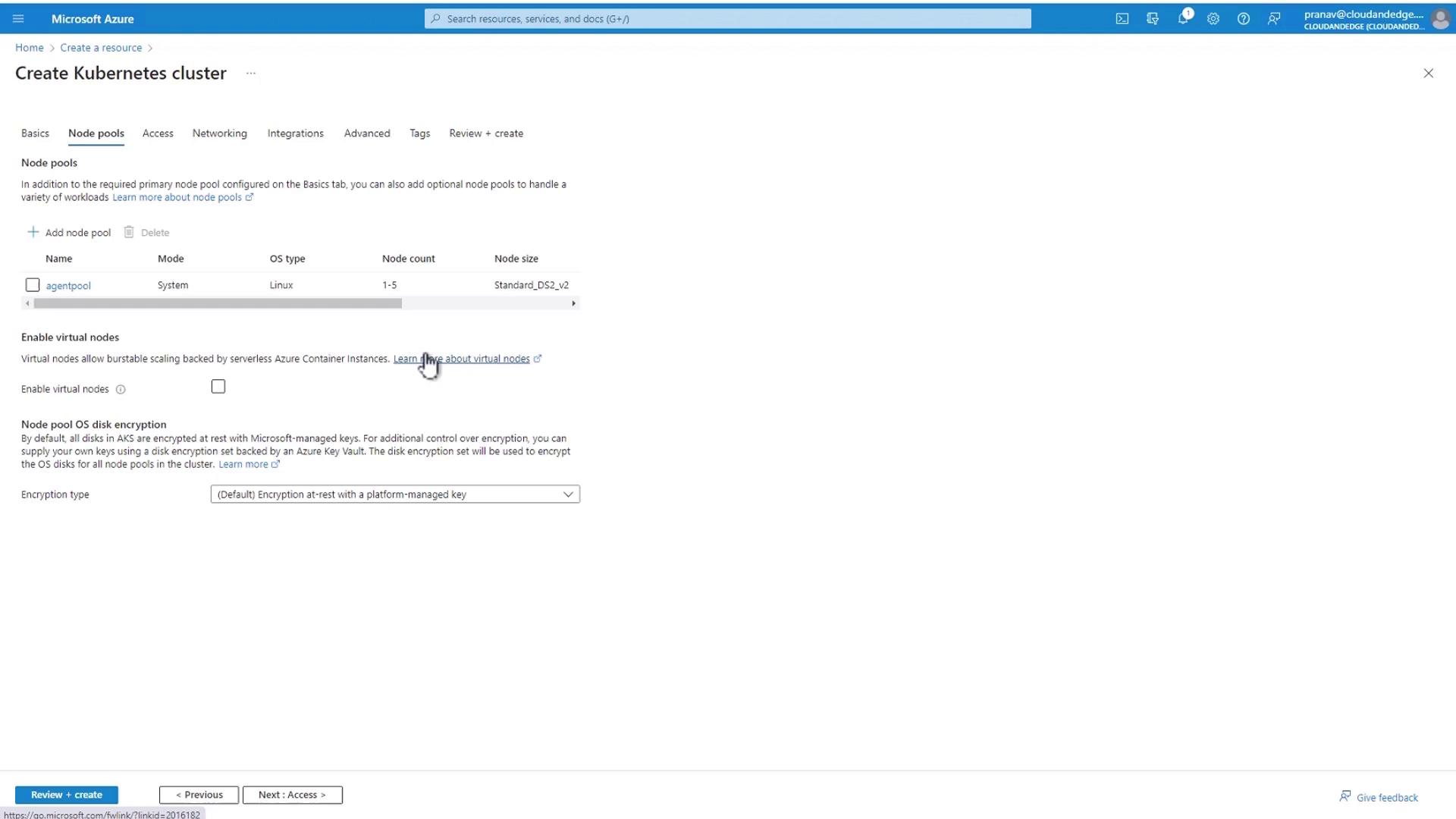
Task: Click the Next : Access button
Action: click(x=292, y=795)
